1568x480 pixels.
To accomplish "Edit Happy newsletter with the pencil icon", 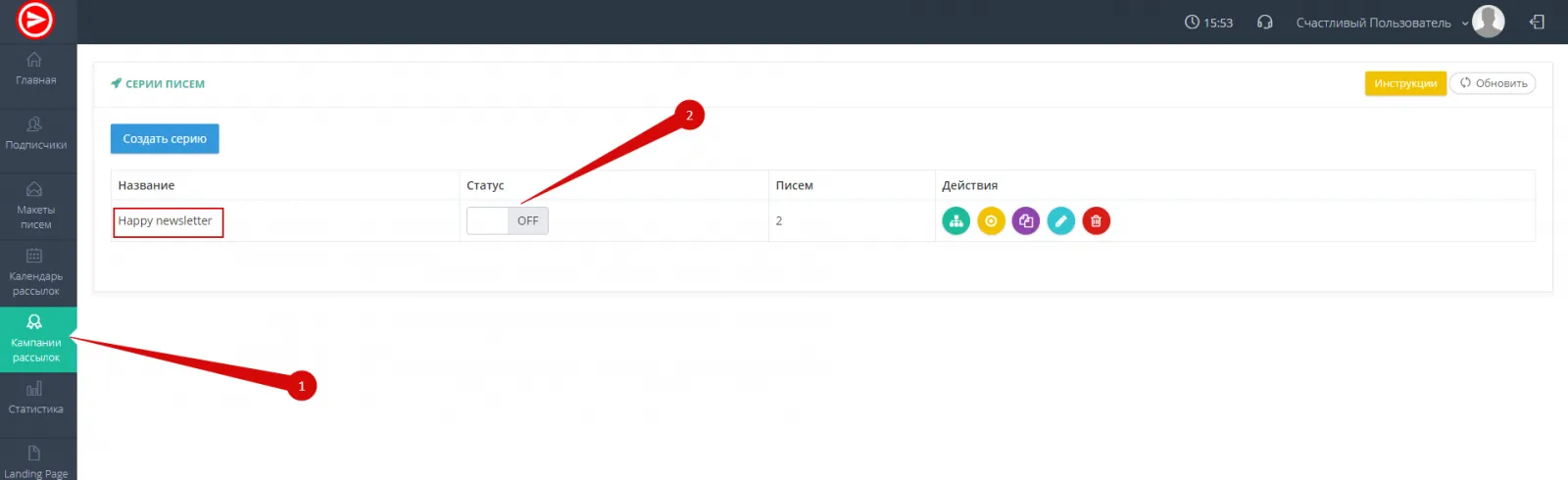I will [1060, 221].
